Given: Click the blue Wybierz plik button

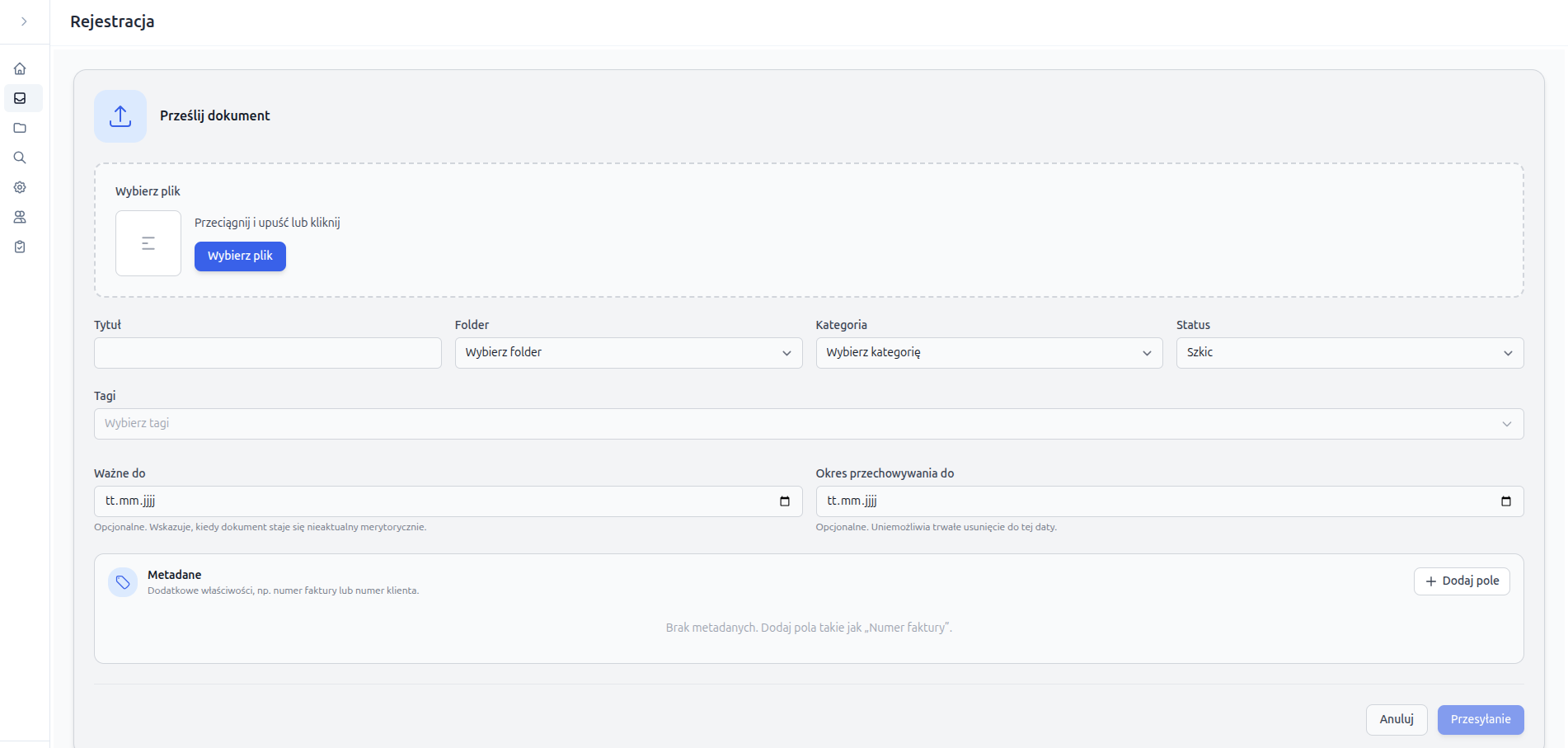Looking at the screenshot, I should [240, 256].
